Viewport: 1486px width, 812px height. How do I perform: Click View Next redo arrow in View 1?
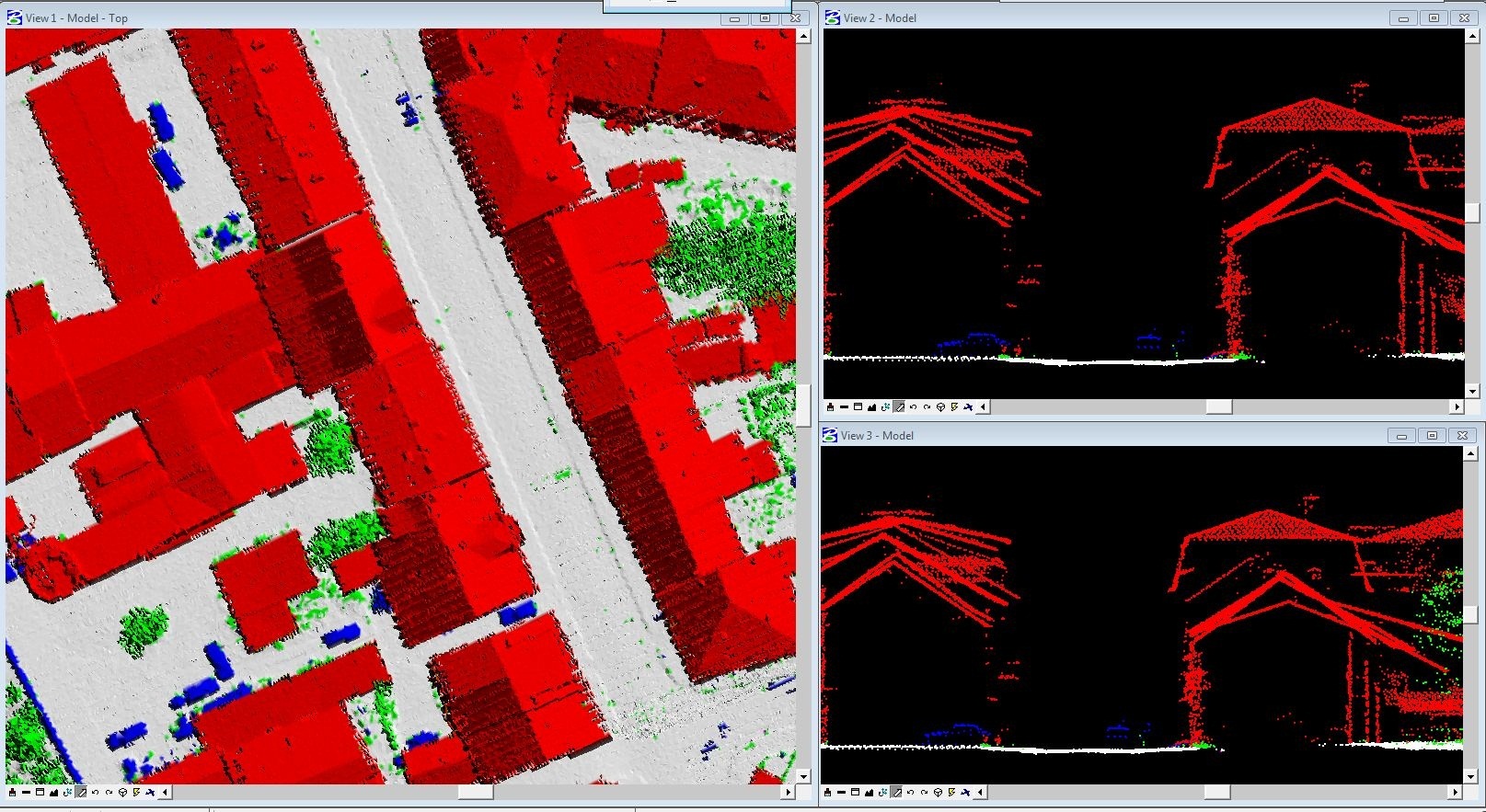[x=109, y=792]
